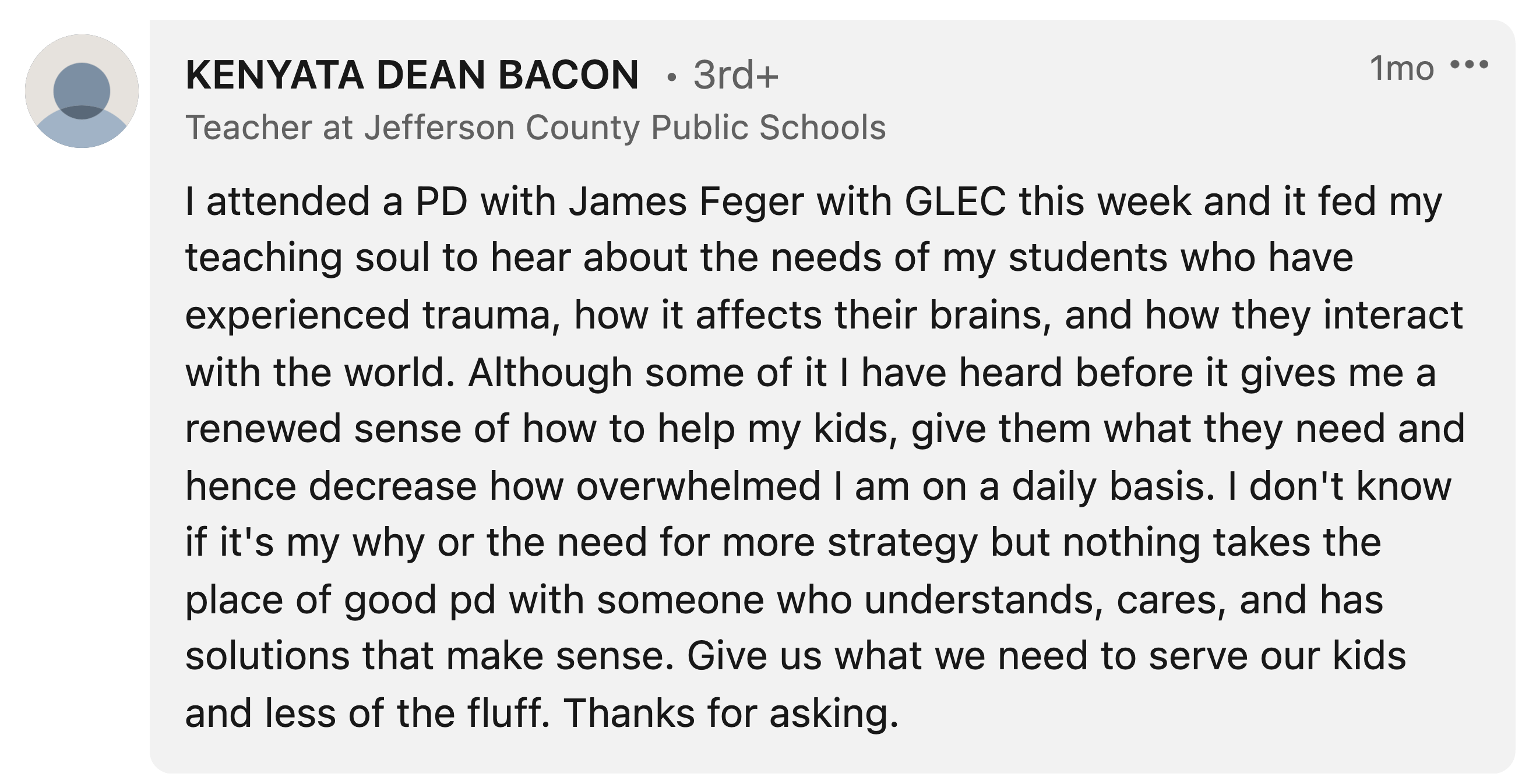1529x784 pixels.
Task: Click 'renewed sense' in the comment text
Action: [x=323, y=429]
